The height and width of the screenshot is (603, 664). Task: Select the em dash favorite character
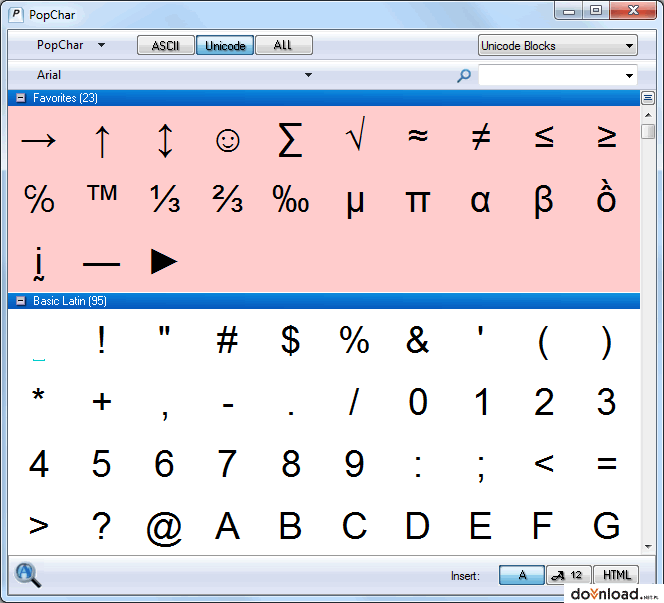pyautogui.click(x=102, y=264)
